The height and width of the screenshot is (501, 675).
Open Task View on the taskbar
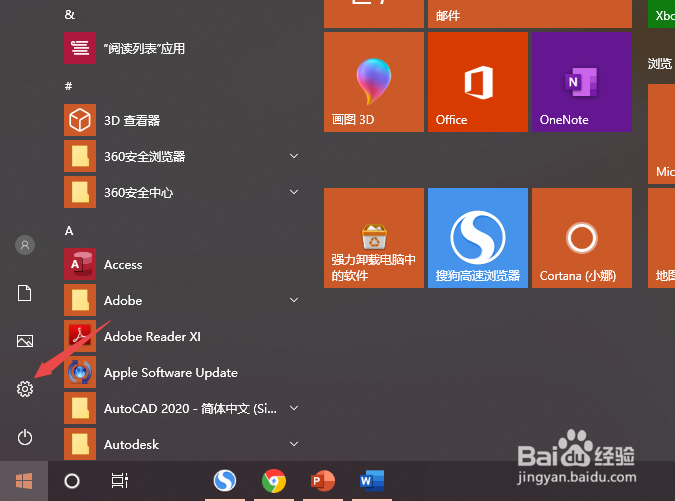click(x=120, y=481)
